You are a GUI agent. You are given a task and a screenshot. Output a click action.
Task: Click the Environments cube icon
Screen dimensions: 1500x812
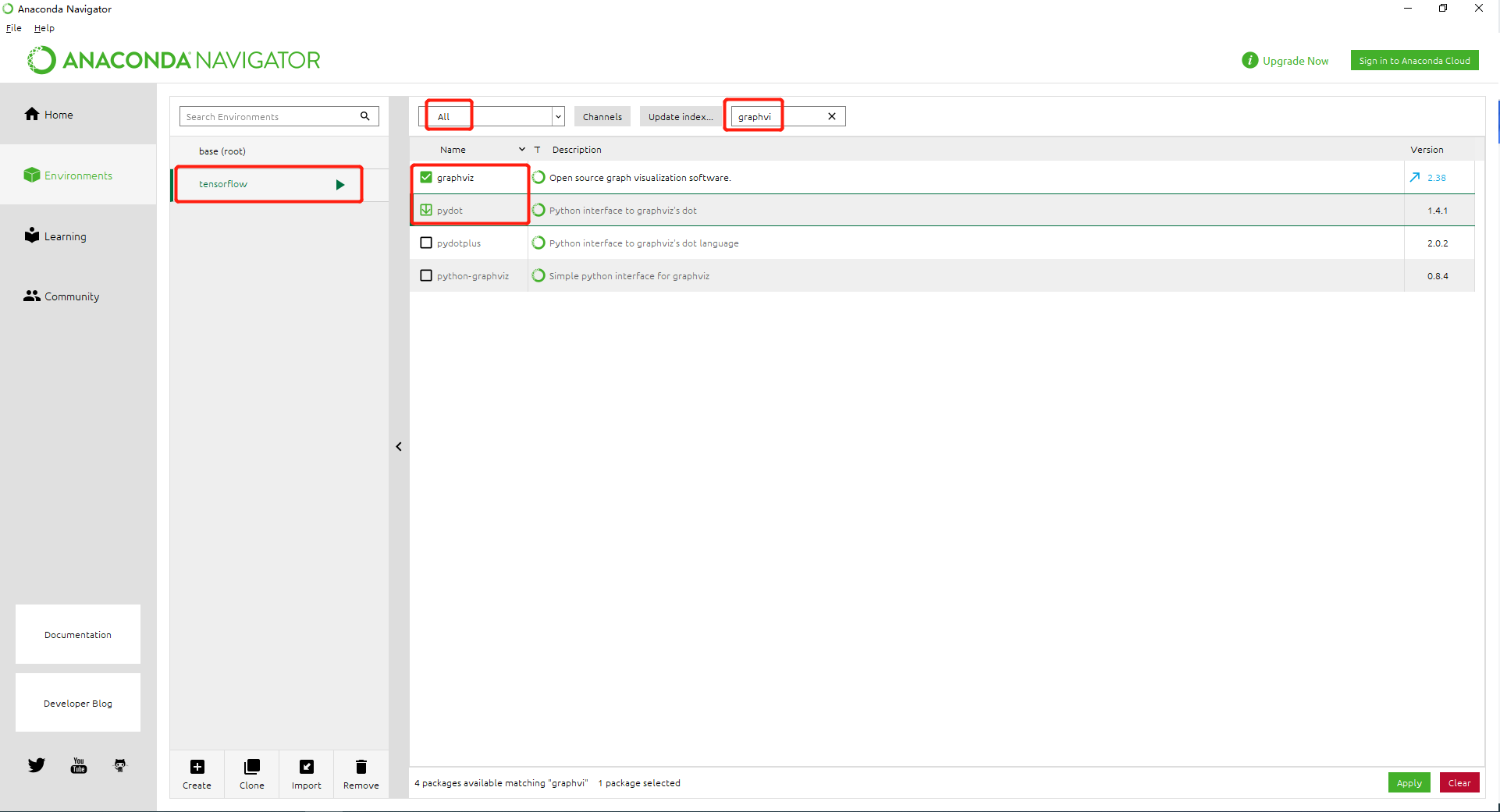coord(32,175)
